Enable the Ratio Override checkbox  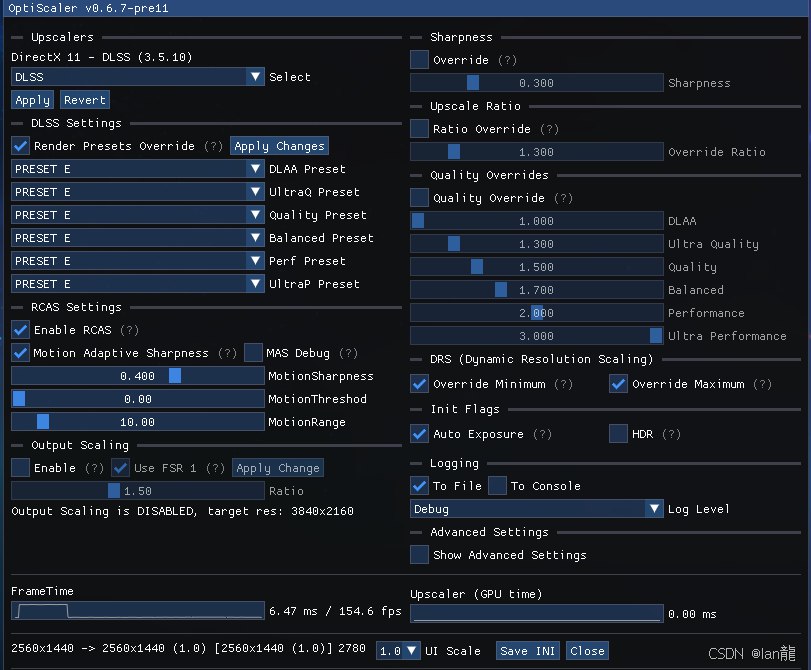[x=420, y=129]
